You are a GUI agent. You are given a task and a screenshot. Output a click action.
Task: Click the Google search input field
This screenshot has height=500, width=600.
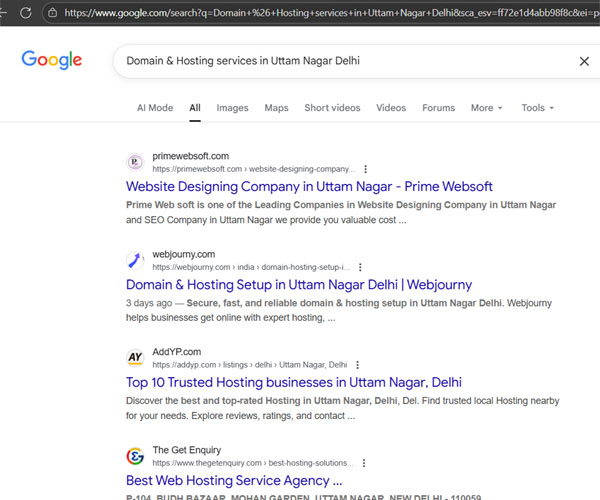(x=340, y=61)
